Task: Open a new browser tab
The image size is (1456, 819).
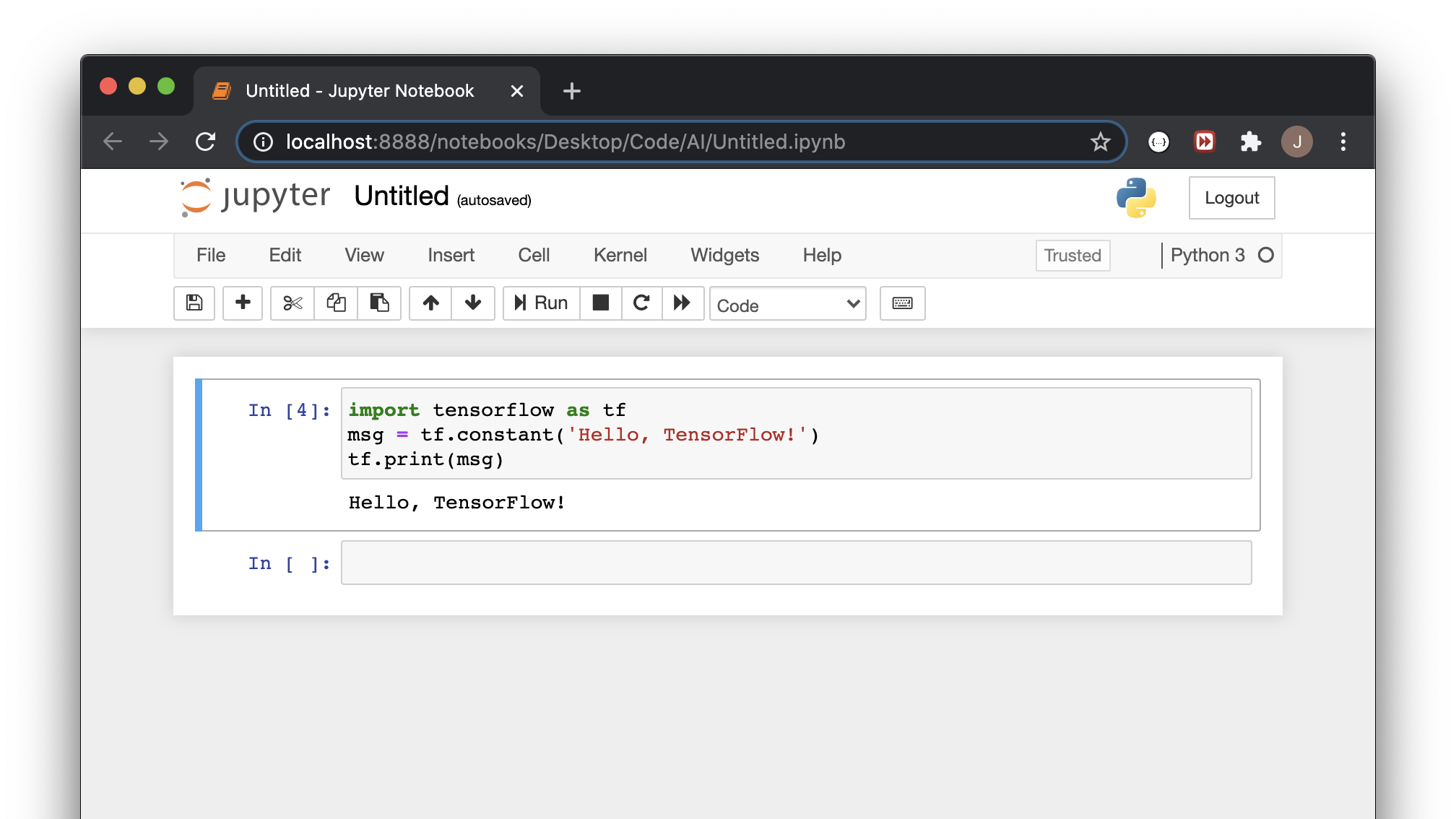Action: tap(572, 91)
